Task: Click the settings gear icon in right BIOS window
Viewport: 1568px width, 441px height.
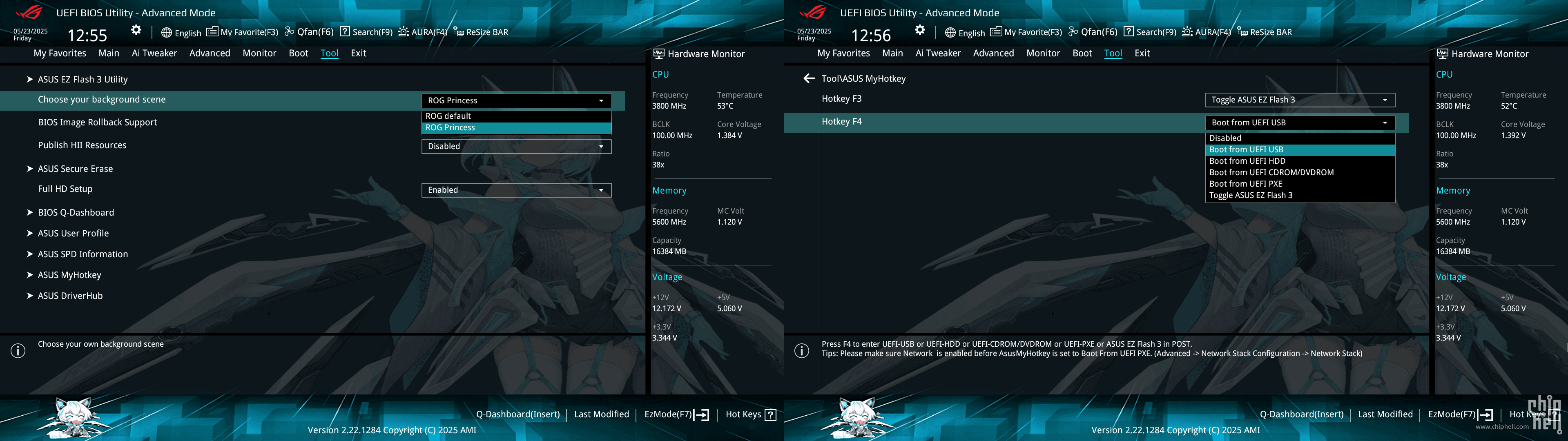Action: coord(920,30)
